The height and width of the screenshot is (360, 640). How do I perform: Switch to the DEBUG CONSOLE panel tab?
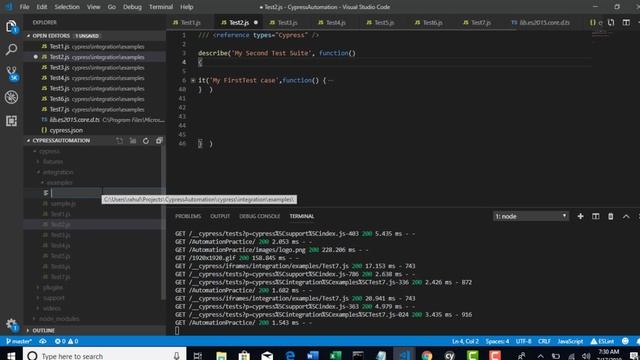[260, 216]
